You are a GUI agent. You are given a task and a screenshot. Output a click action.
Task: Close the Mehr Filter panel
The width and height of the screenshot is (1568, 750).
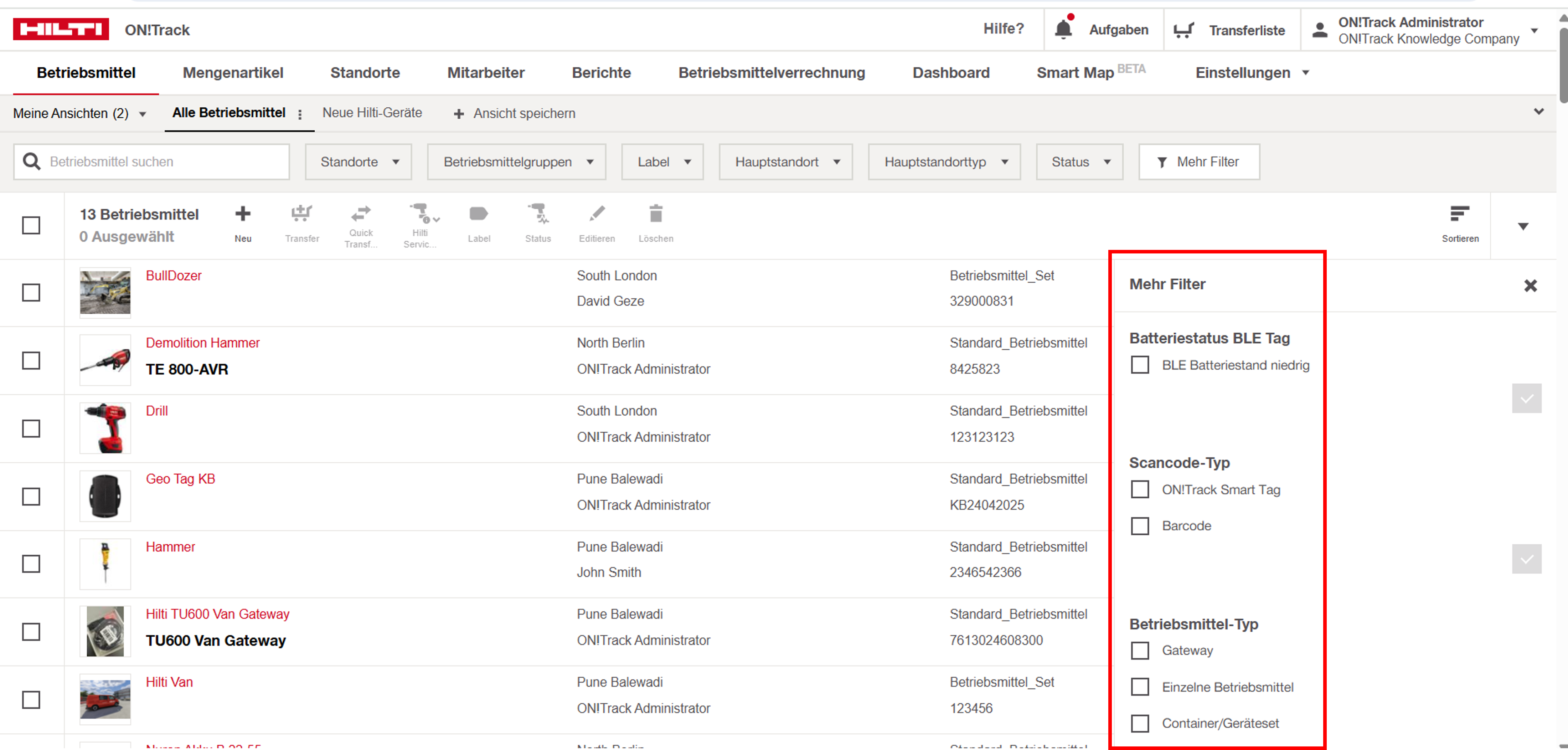click(x=1530, y=286)
